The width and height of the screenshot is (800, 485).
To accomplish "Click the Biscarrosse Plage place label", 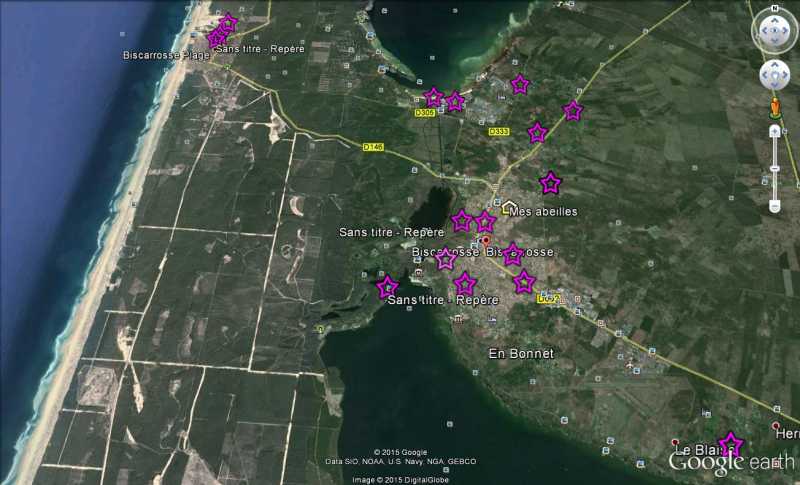I will pyautogui.click(x=166, y=55).
